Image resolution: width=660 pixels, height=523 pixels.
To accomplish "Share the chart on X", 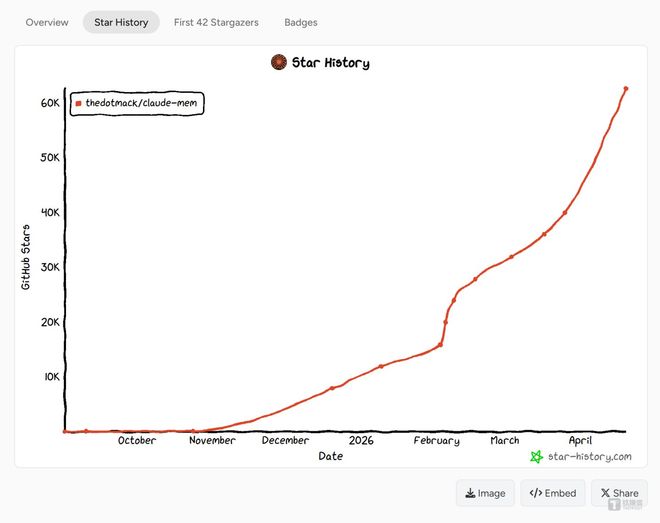I will (x=619, y=493).
